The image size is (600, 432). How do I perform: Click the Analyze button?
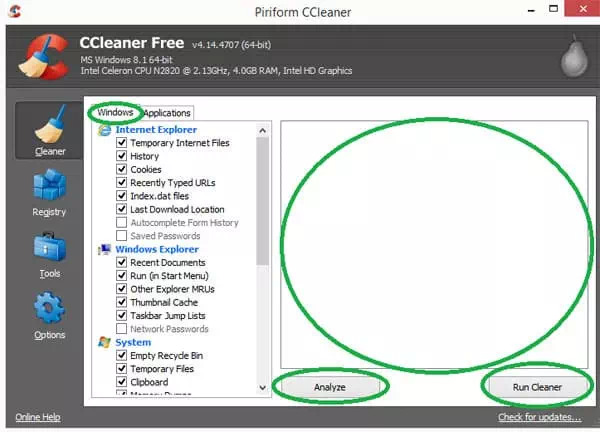pyautogui.click(x=330, y=387)
